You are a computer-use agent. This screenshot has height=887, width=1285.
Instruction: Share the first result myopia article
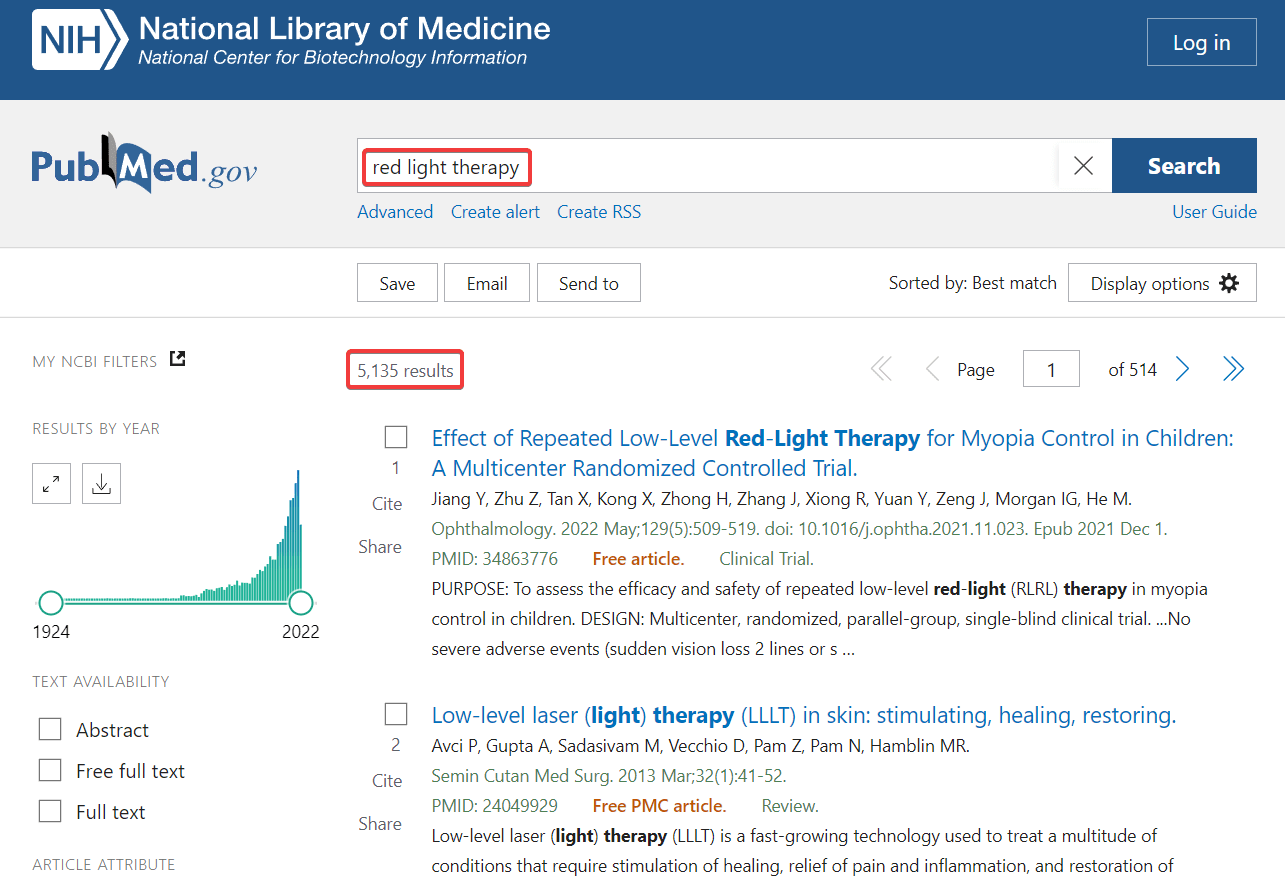point(380,547)
